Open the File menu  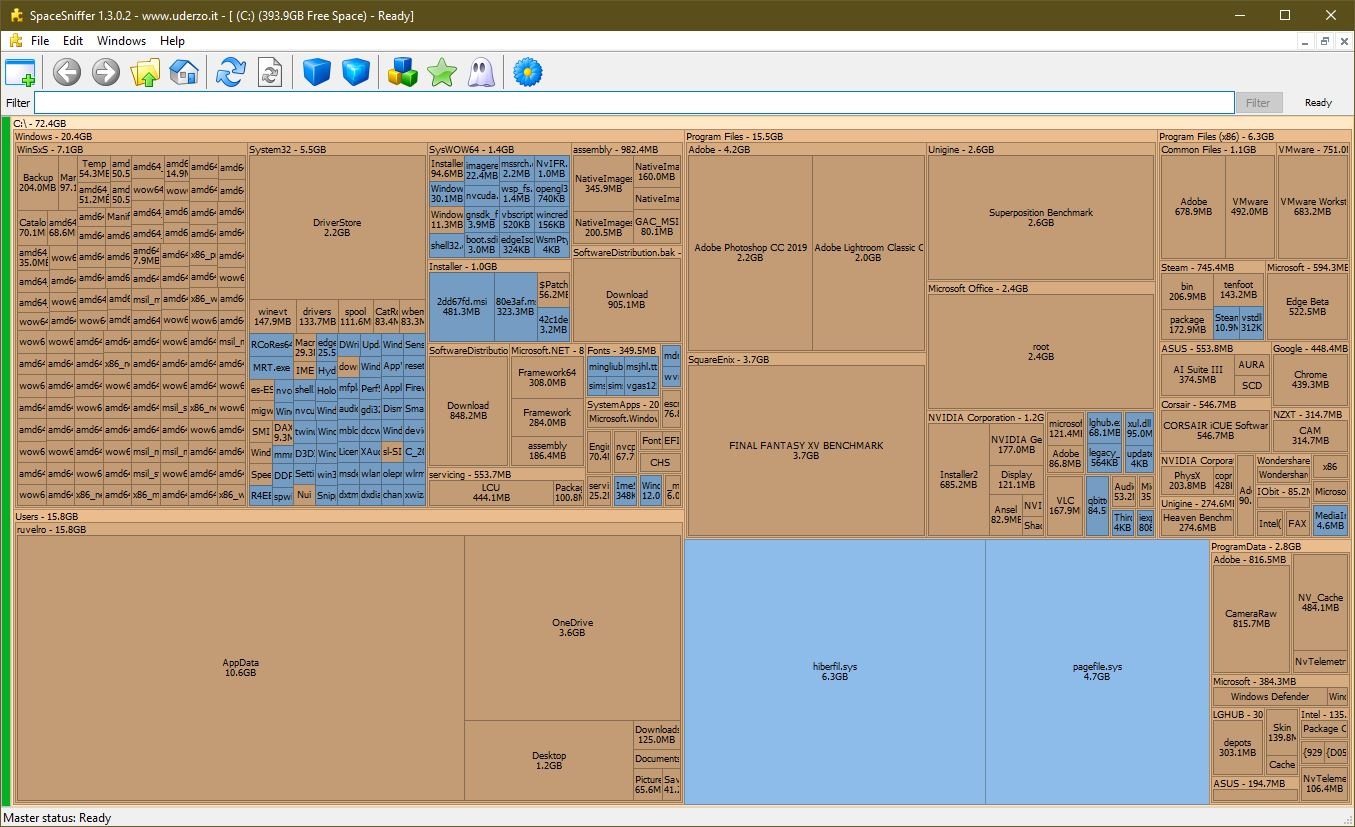(x=40, y=41)
